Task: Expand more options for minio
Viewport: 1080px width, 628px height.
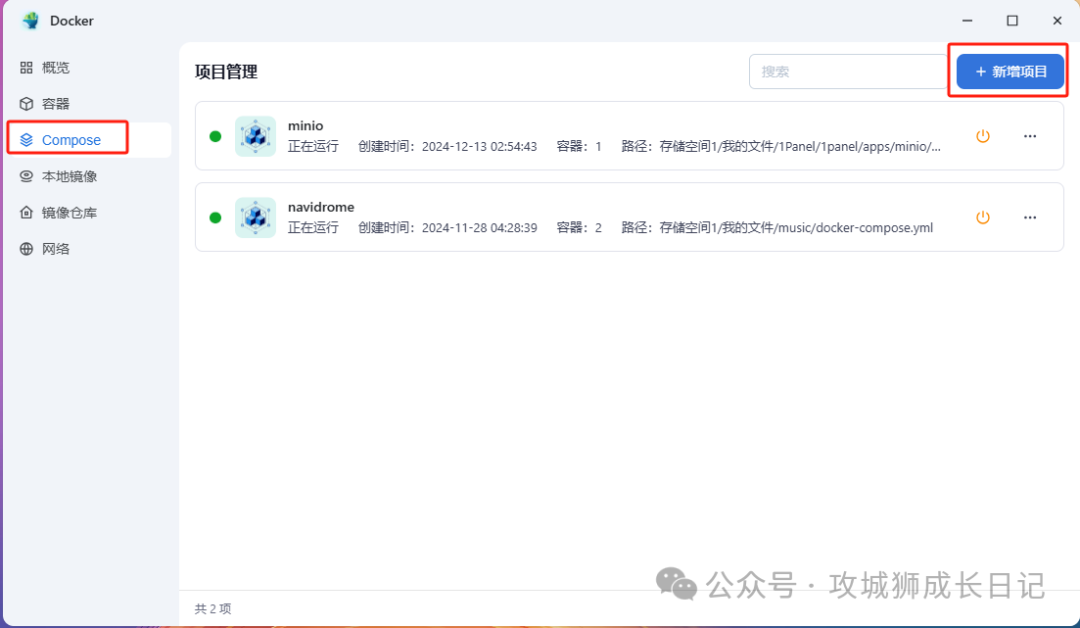Action: (1030, 136)
